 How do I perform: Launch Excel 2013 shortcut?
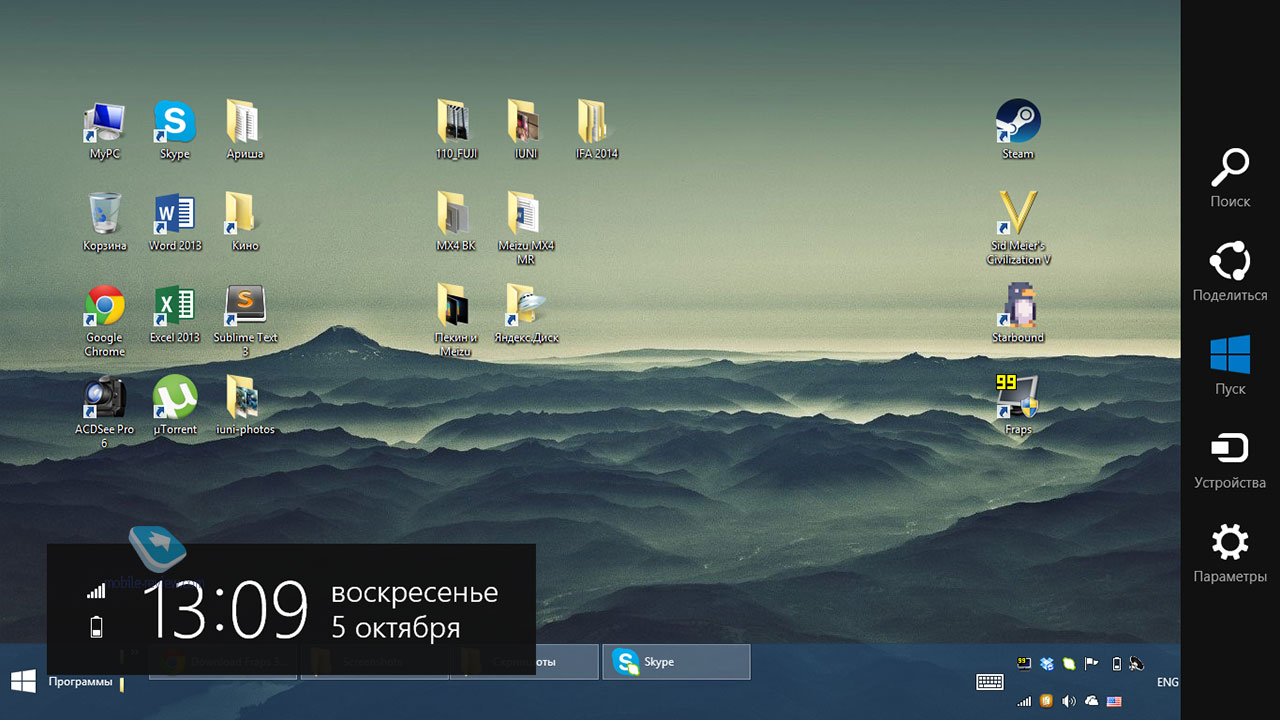pyautogui.click(x=175, y=314)
